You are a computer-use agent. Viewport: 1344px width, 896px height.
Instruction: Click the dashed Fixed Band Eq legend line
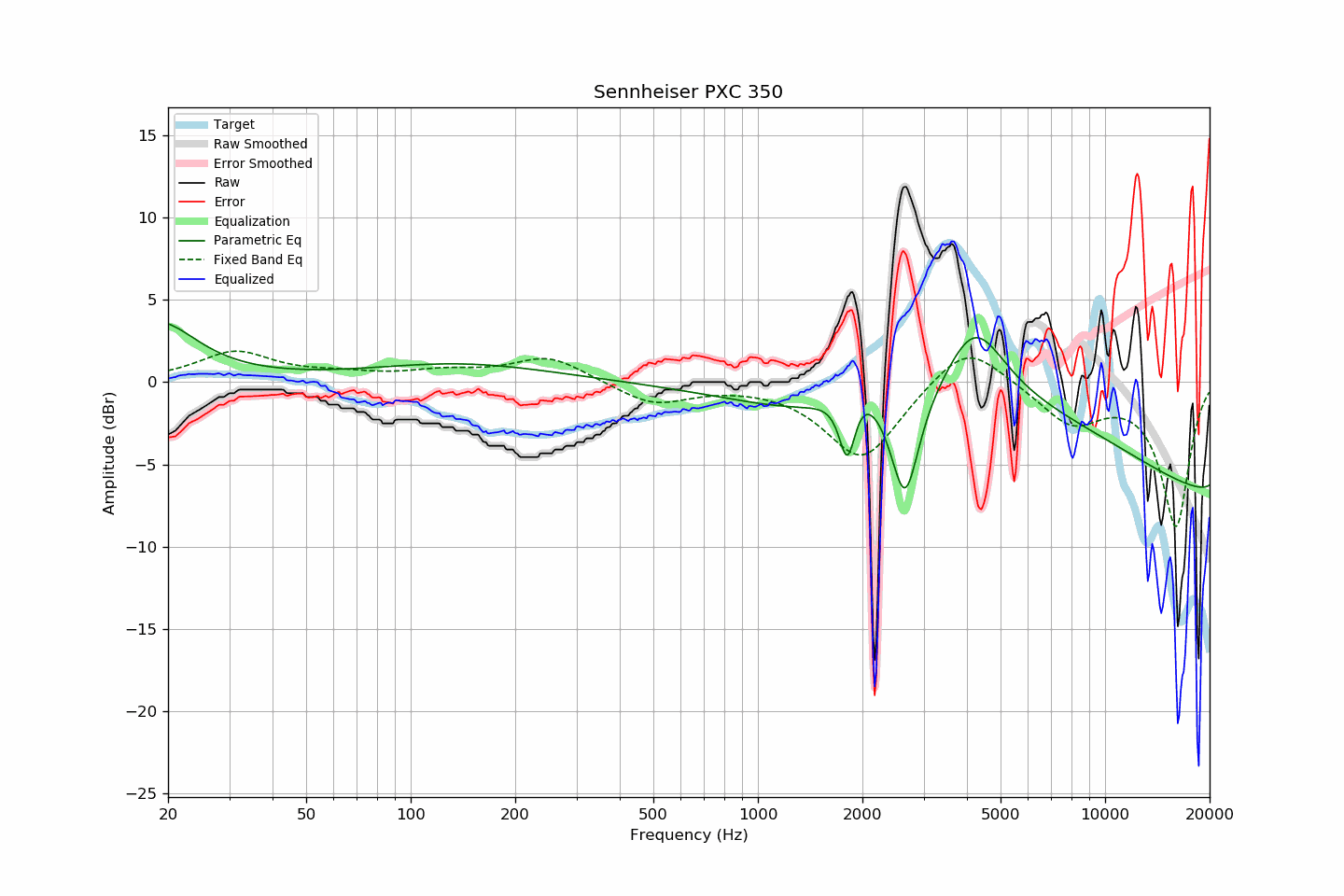pos(193,259)
